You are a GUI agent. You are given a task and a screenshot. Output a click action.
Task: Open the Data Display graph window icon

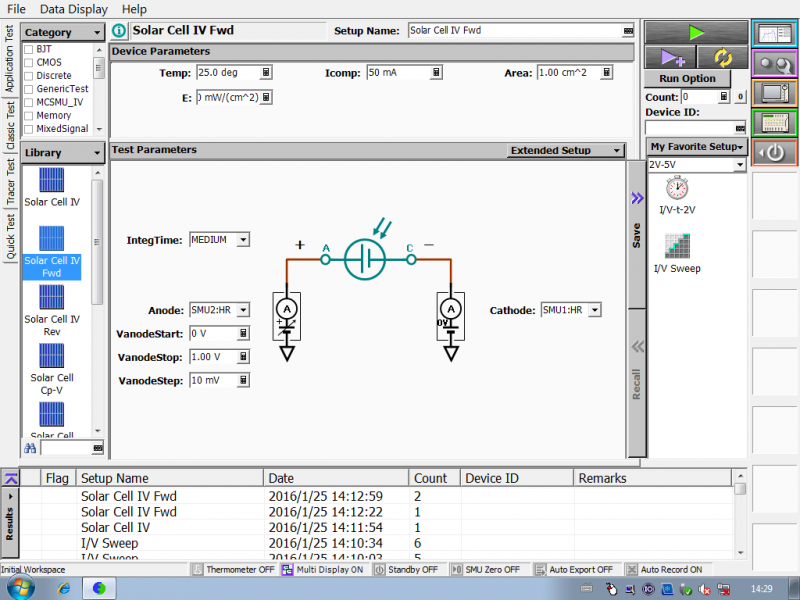click(774, 34)
